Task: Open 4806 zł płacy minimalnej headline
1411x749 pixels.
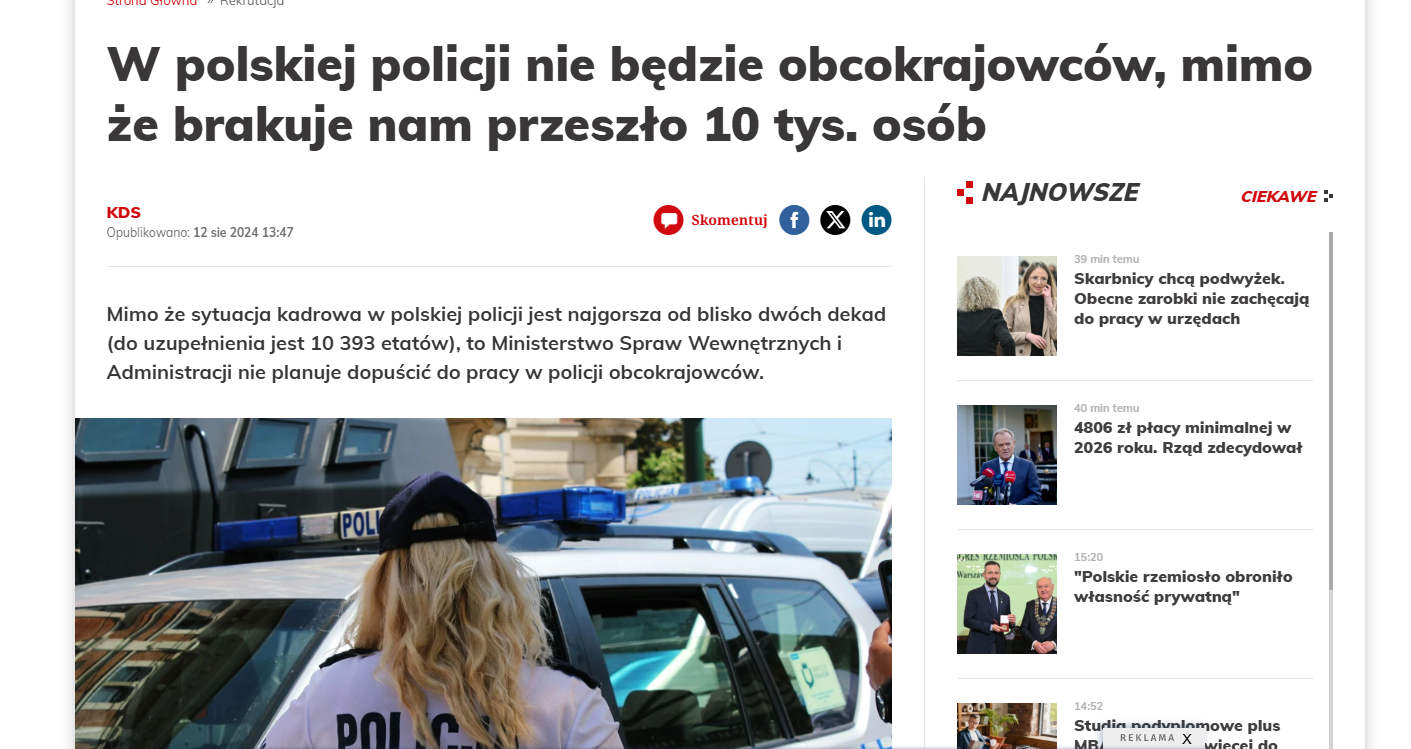Action: (x=1188, y=438)
